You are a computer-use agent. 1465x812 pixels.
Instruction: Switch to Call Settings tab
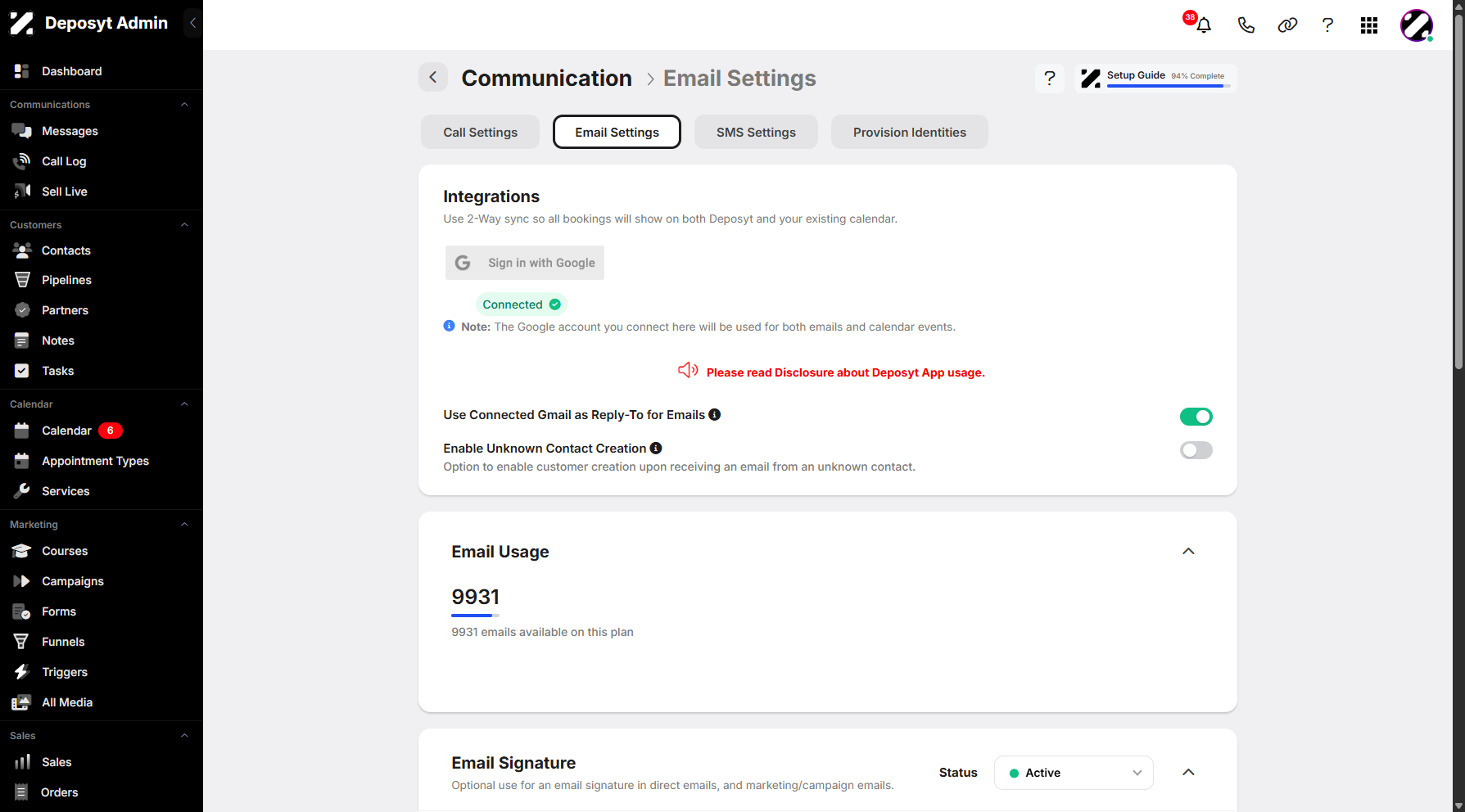(480, 132)
